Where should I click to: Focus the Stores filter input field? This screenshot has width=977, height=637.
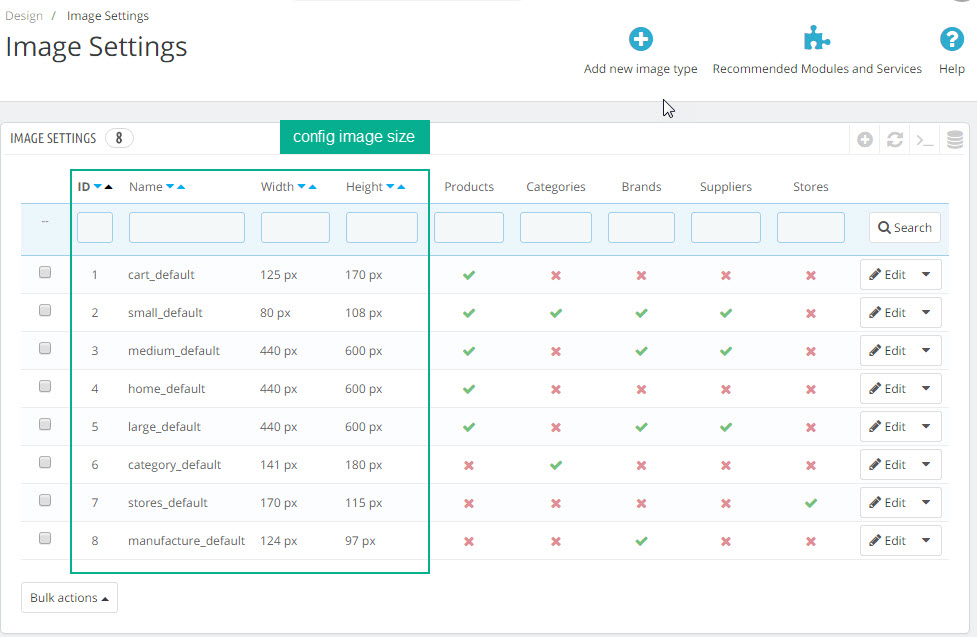coord(811,228)
